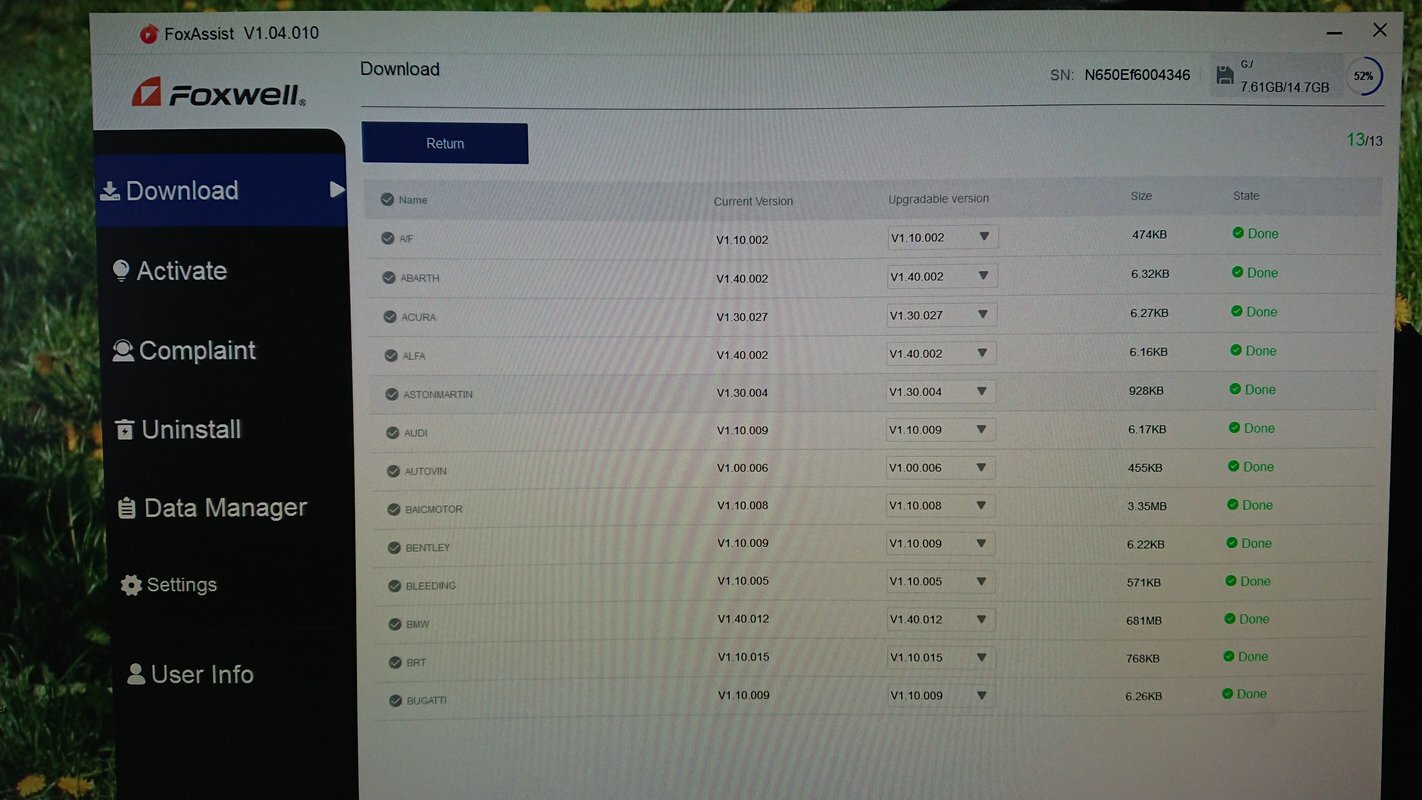Click the 3.35MB size in BAICMOTOR row
1422x800 pixels.
point(1147,506)
